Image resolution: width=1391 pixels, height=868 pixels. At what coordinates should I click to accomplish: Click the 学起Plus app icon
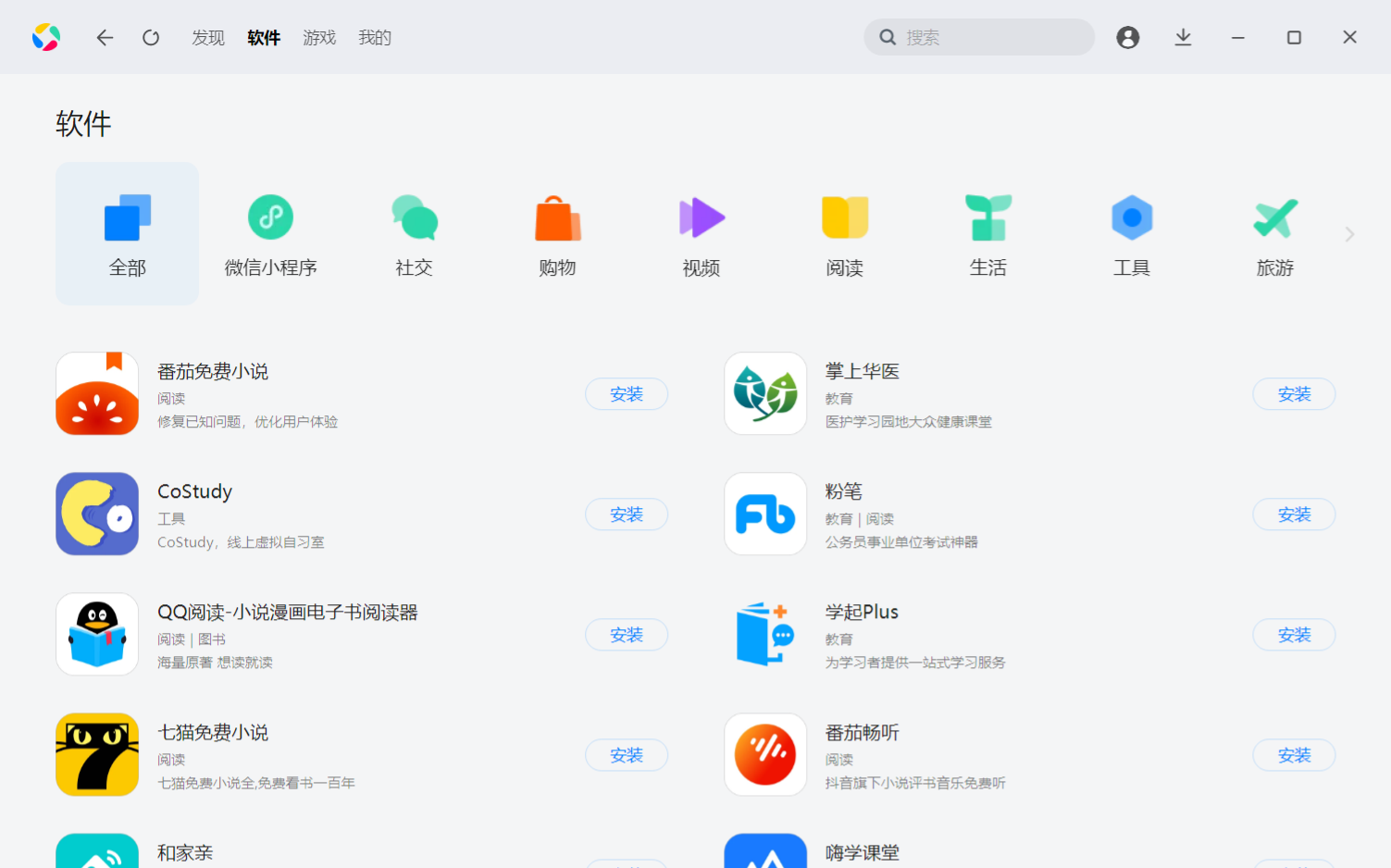[x=765, y=634]
